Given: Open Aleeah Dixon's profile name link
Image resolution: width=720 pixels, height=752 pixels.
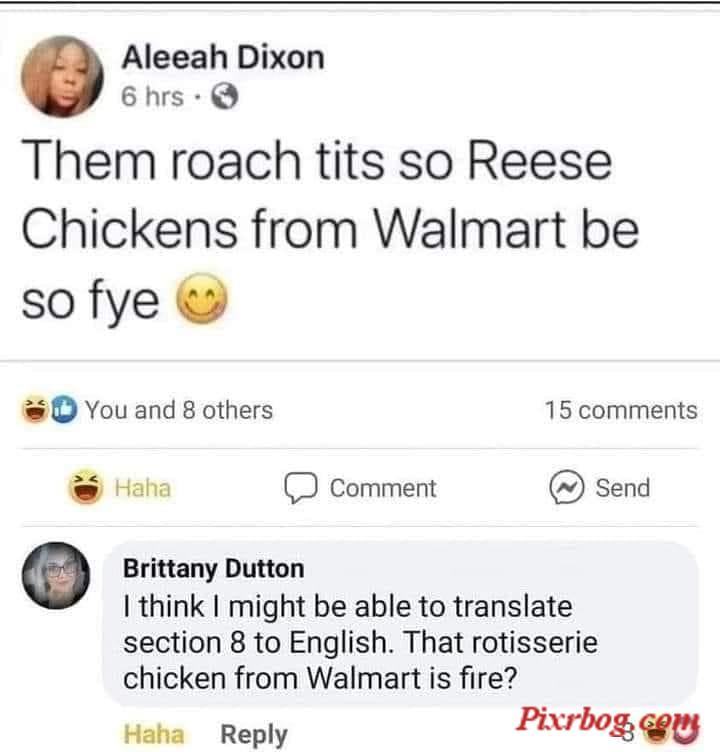Looking at the screenshot, I should point(223,57).
